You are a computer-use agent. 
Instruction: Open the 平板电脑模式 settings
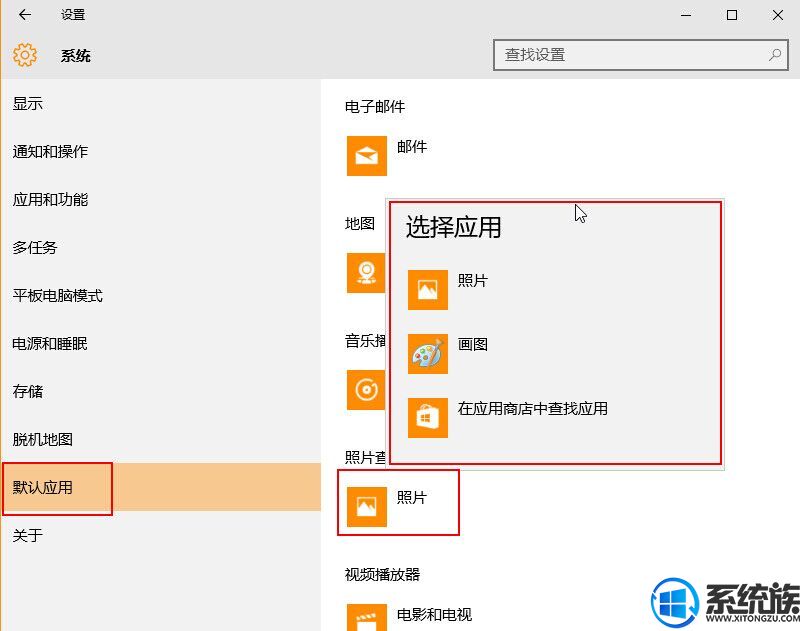(x=161, y=295)
